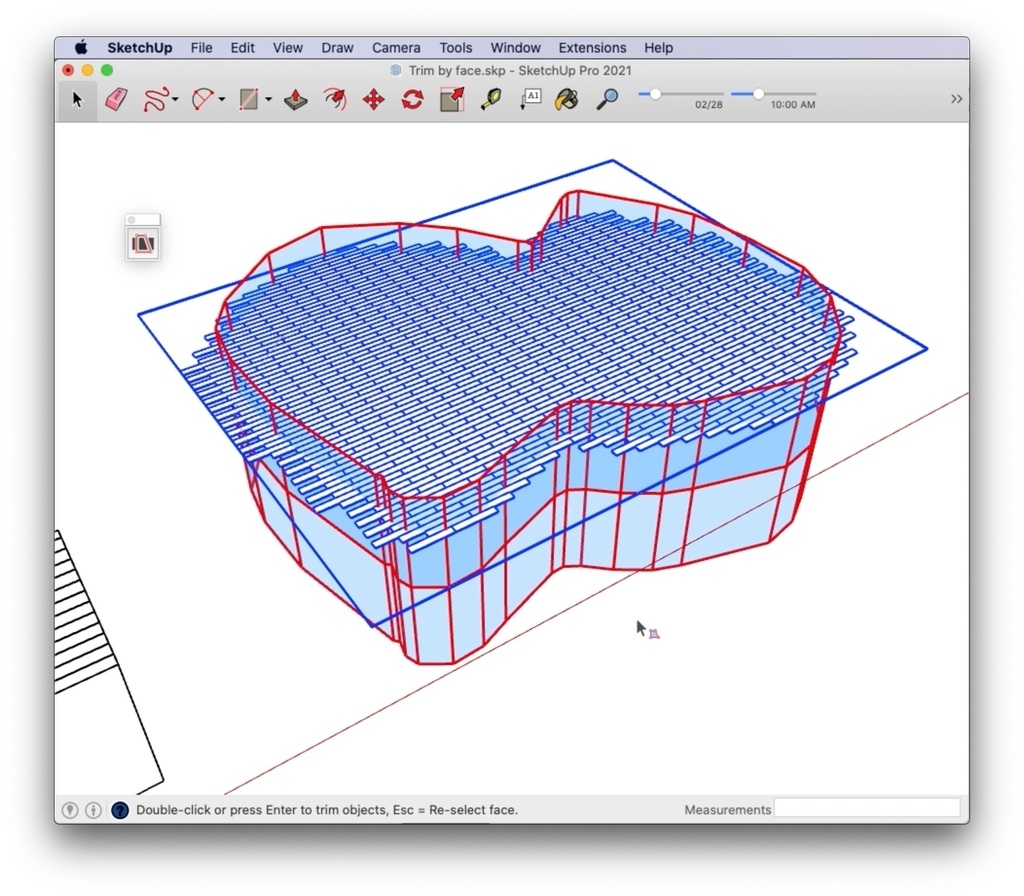Activate the Push/Pull tool
The image size is (1024, 896).
[x=296, y=100]
